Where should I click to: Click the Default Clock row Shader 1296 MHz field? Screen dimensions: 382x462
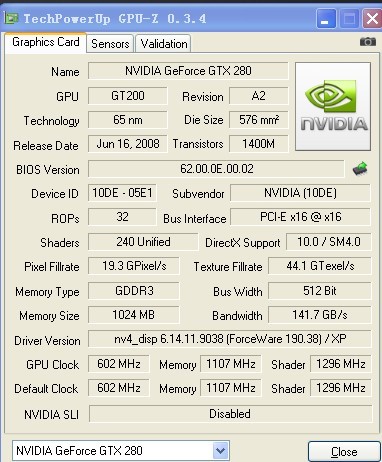[341, 388]
